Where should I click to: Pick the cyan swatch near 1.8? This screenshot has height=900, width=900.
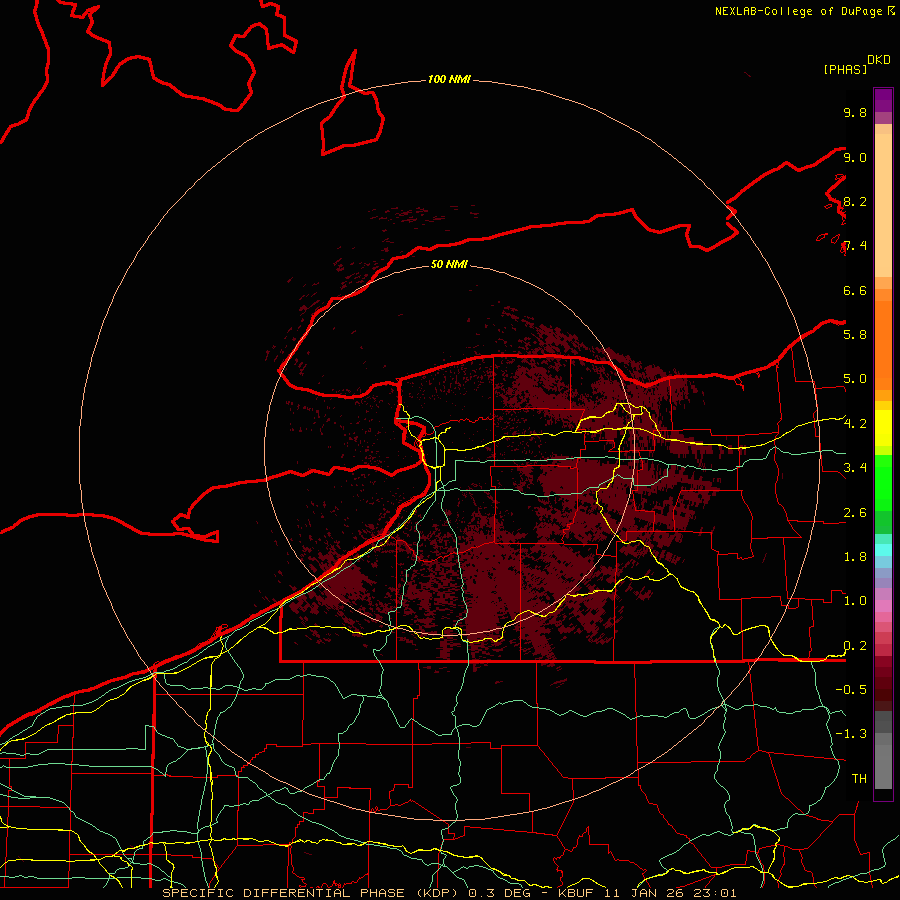point(883,549)
